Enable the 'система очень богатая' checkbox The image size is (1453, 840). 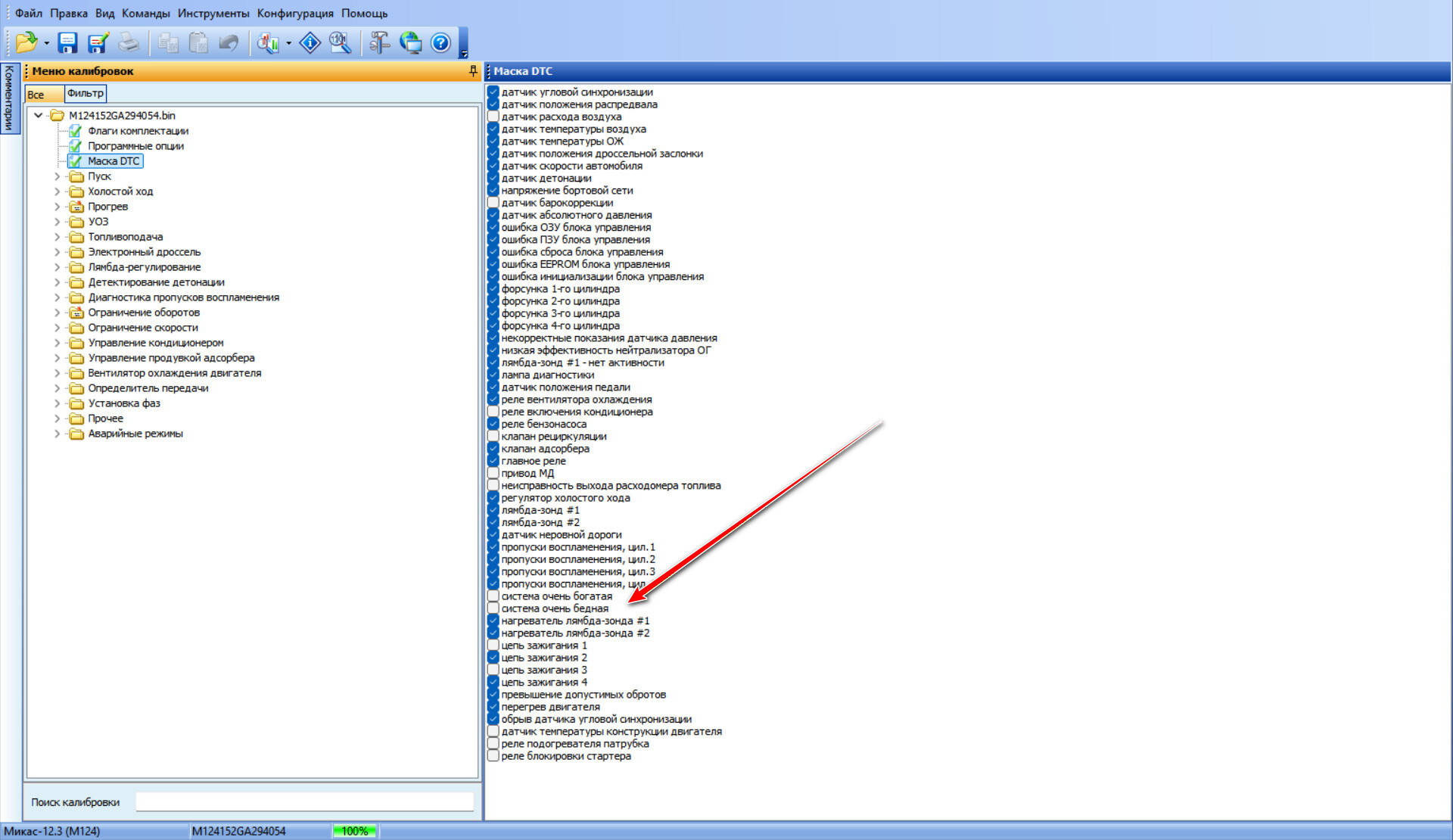[493, 596]
